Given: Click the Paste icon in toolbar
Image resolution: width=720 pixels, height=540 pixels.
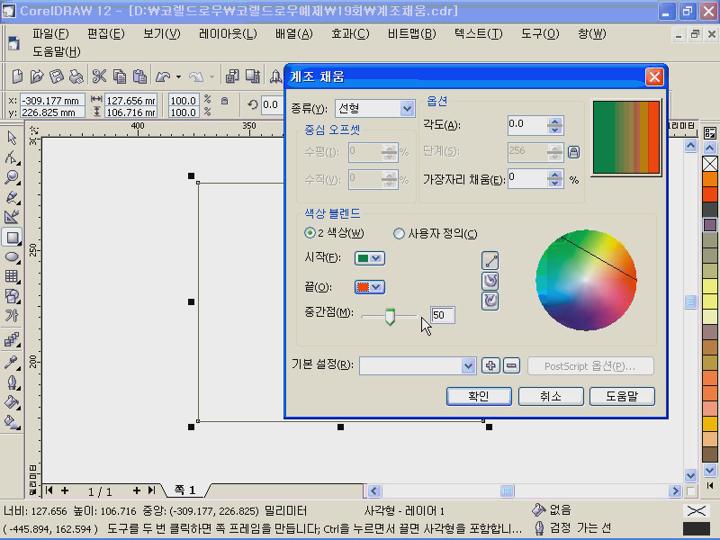Looking at the screenshot, I should [140, 76].
